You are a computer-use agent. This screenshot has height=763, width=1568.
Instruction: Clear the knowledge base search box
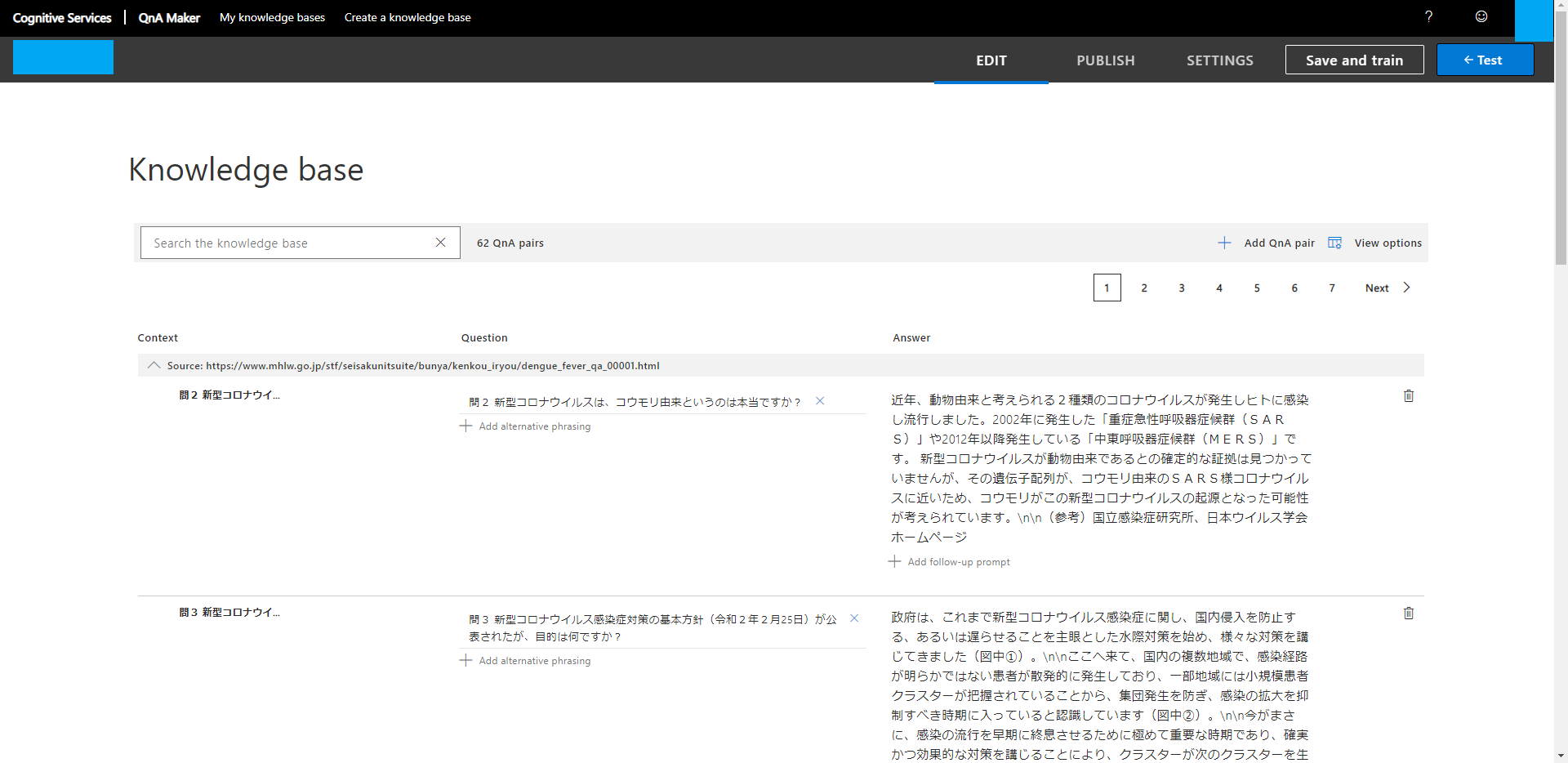pos(440,243)
